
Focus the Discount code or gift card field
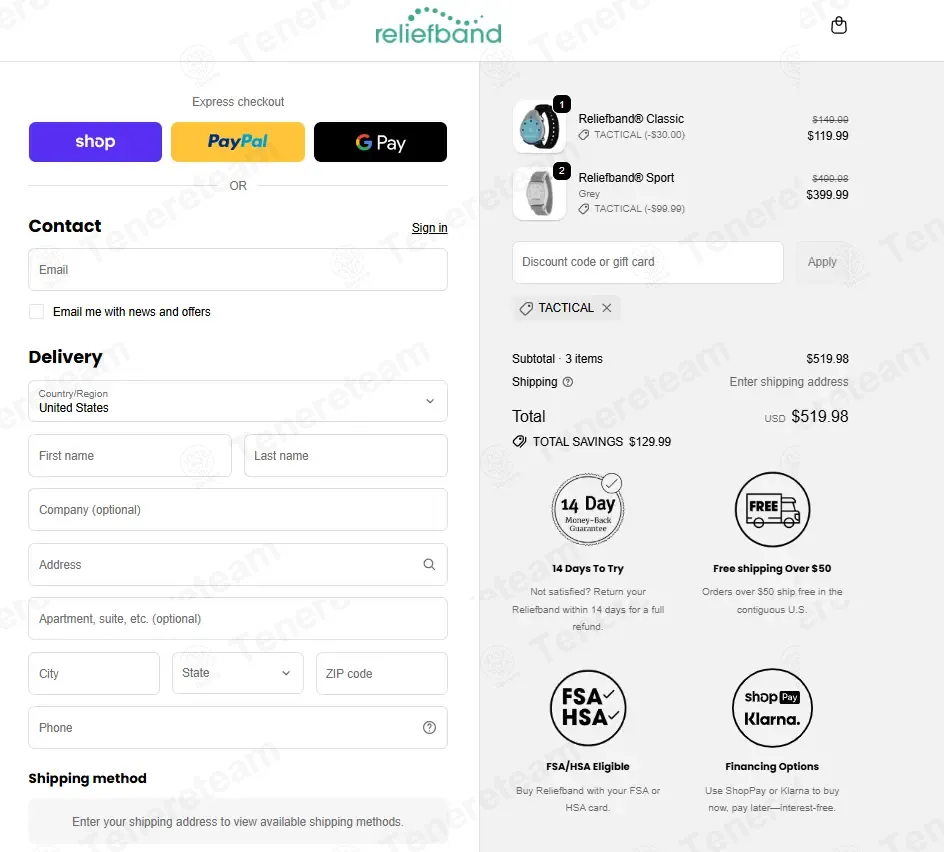tap(648, 262)
